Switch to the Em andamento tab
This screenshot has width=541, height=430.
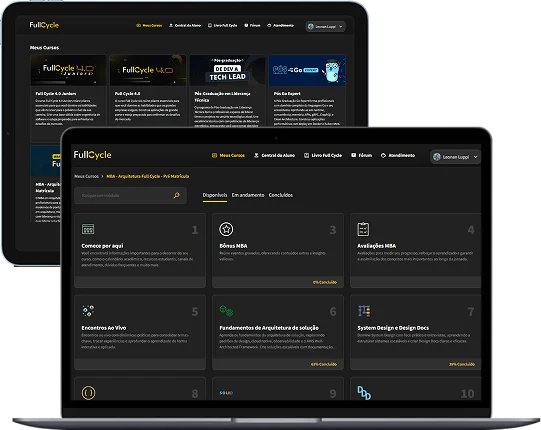coord(248,195)
